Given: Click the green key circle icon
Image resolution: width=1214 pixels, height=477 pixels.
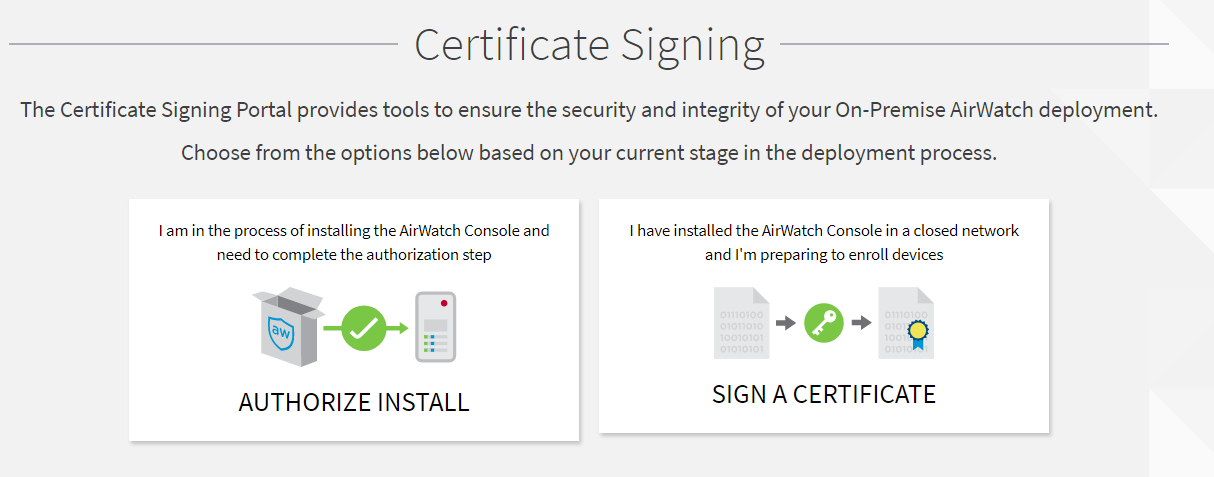Looking at the screenshot, I should coord(824,323).
